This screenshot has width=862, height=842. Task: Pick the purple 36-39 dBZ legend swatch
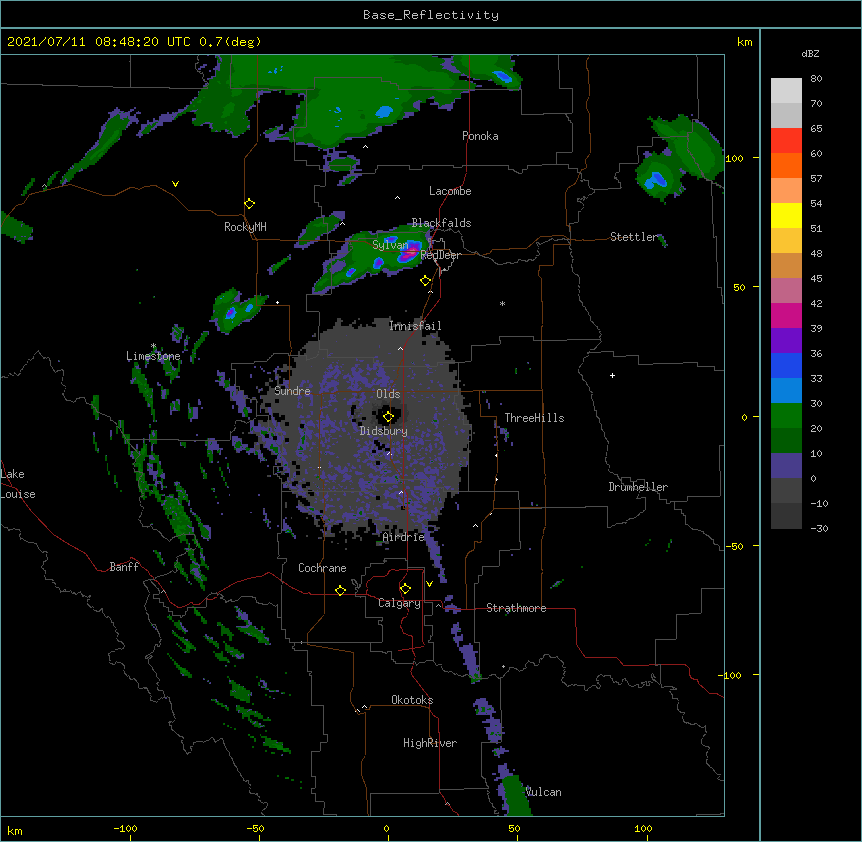[786, 340]
